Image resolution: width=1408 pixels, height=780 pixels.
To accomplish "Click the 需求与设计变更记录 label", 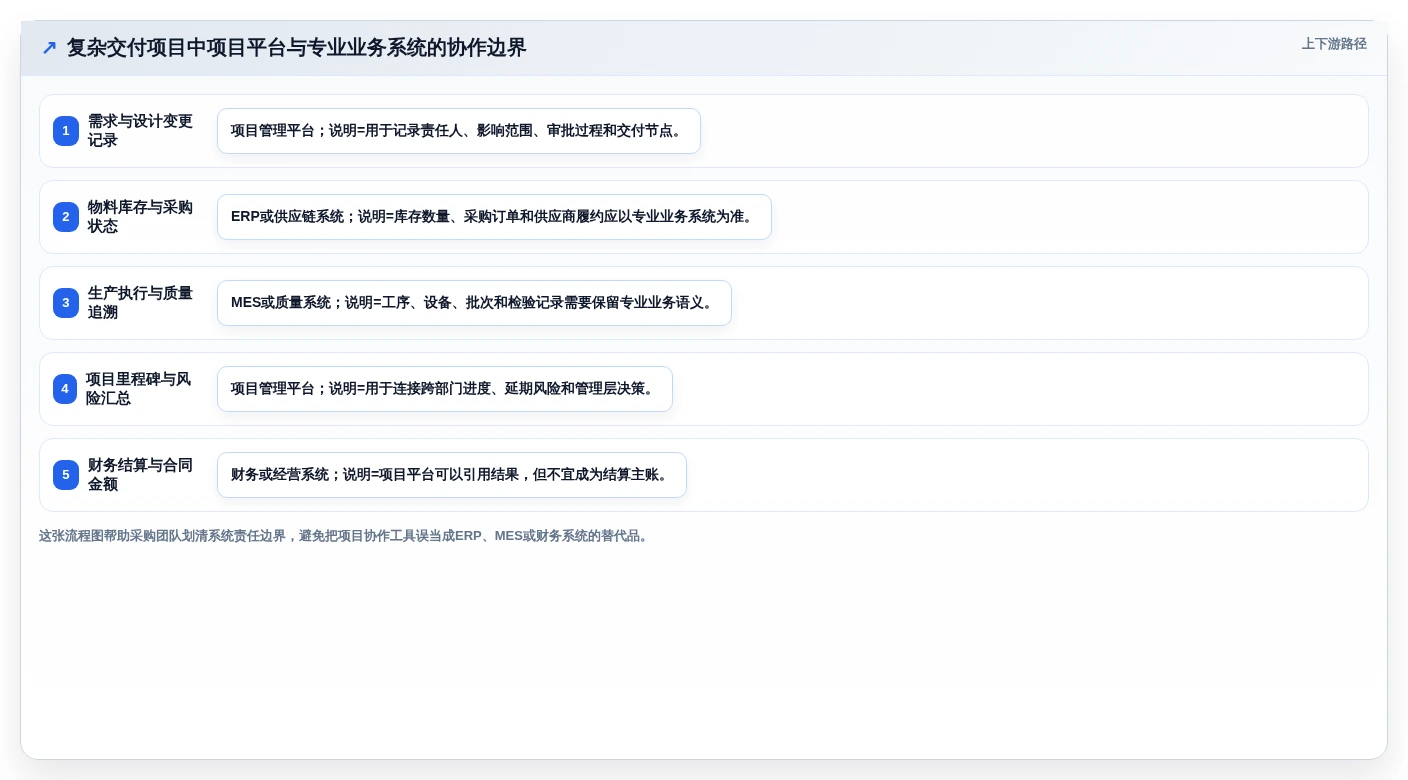I will click(x=140, y=131).
